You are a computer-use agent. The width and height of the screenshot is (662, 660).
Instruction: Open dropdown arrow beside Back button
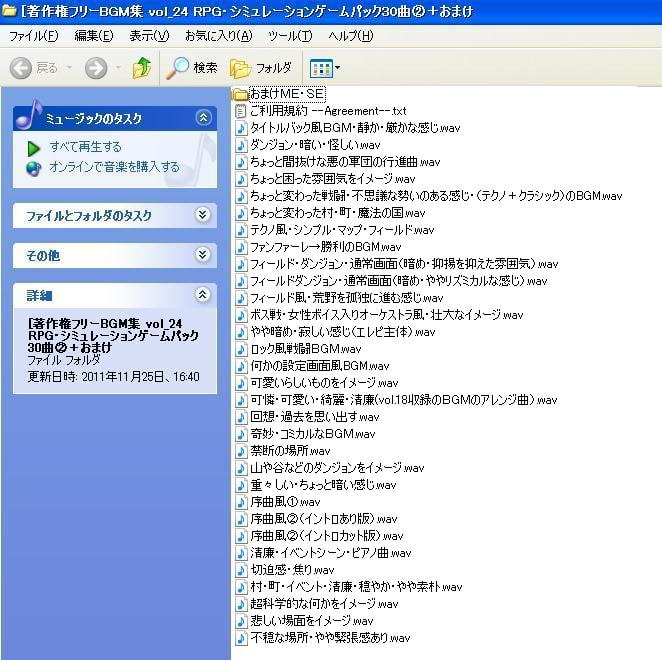coord(70,68)
